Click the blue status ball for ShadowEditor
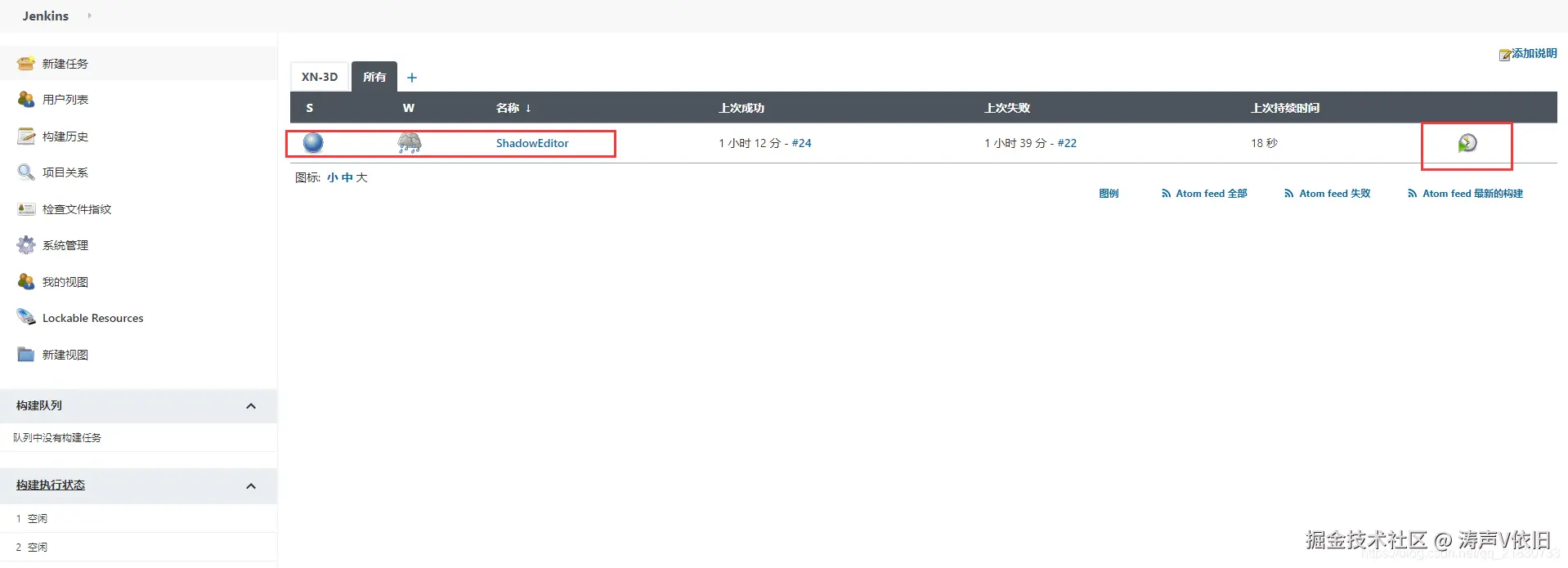The height and width of the screenshot is (568, 1568). click(x=313, y=143)
